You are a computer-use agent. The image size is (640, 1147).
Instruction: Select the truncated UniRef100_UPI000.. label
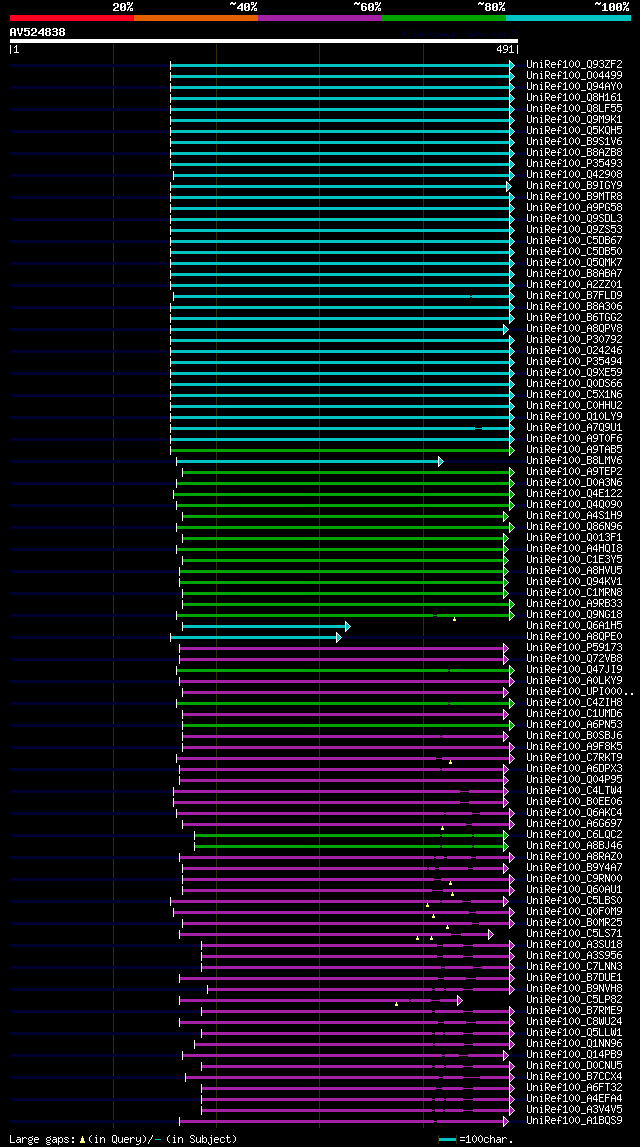[x=580, y=692]
